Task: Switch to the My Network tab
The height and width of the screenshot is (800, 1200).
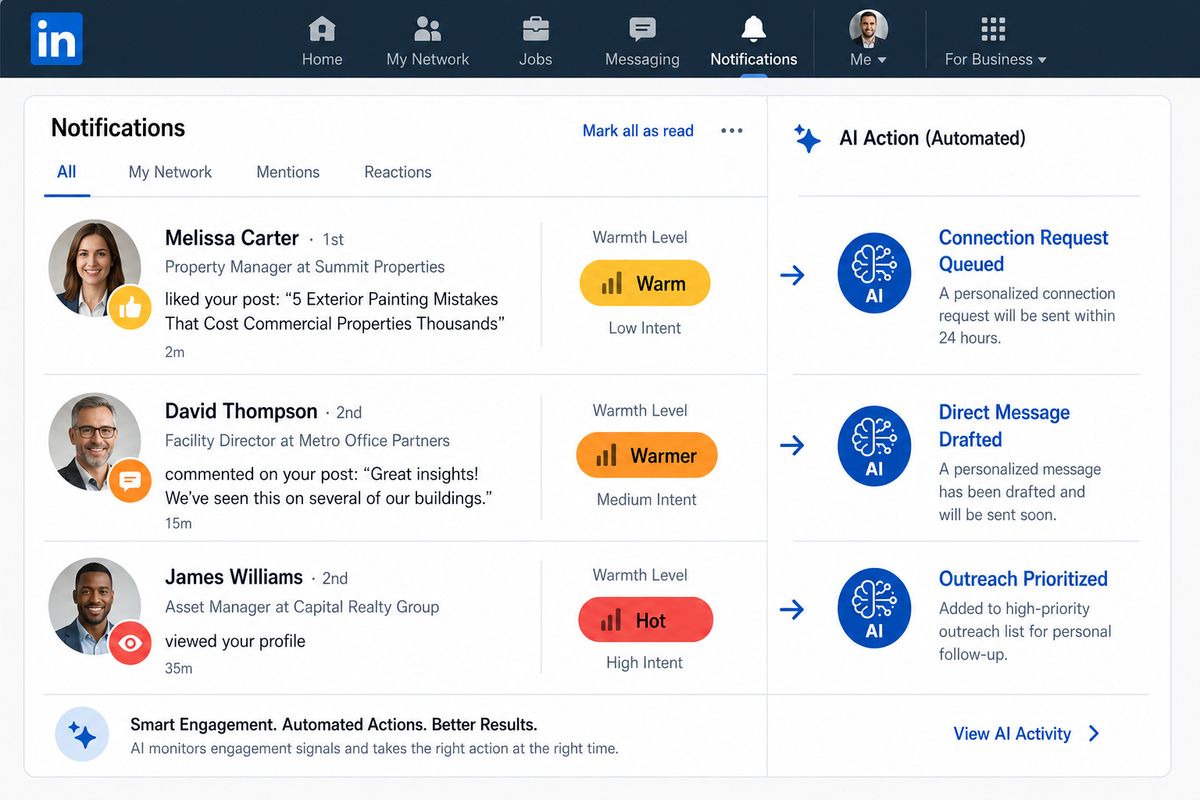Action: coord(170,172)
